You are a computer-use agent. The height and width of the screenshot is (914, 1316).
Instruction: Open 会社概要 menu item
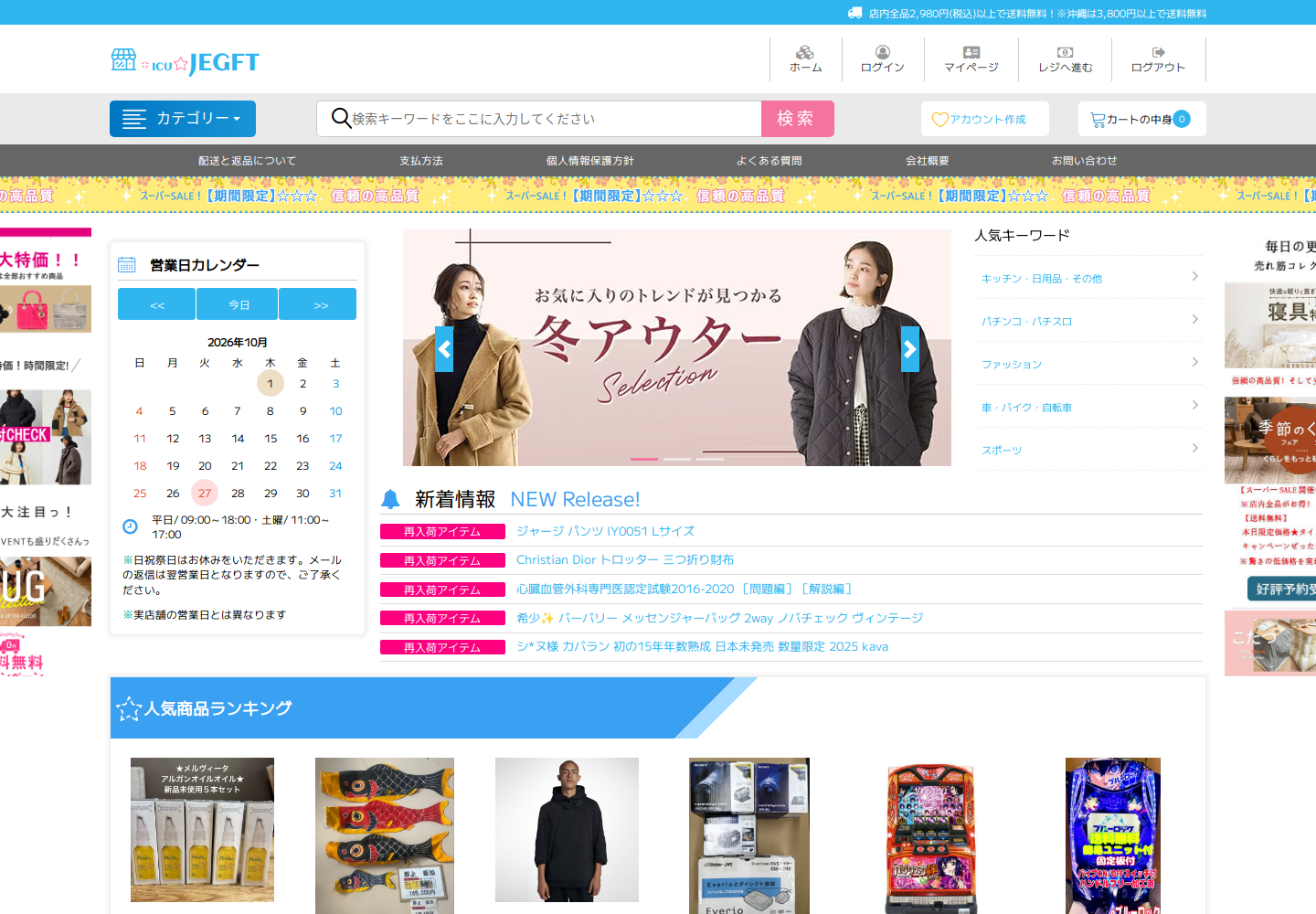pyautogui.click(x=928, y=161)
